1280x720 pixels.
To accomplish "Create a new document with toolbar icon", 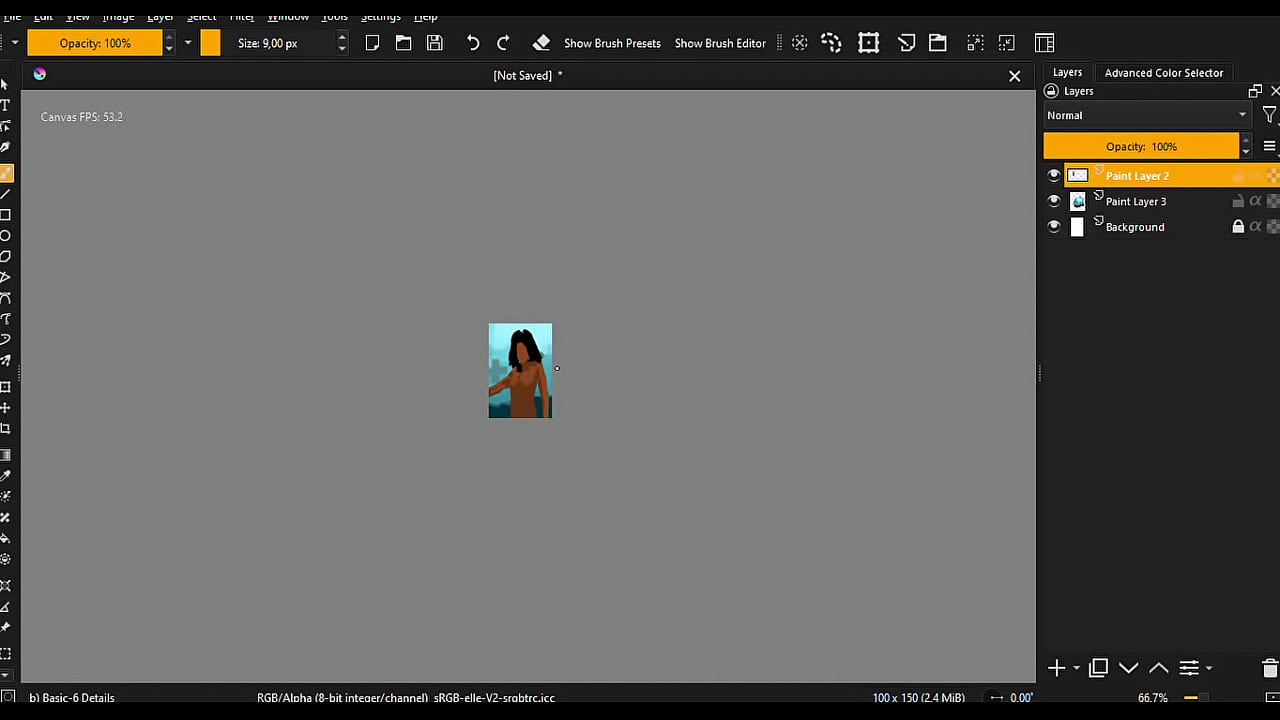I will click(x=372, y=43).
